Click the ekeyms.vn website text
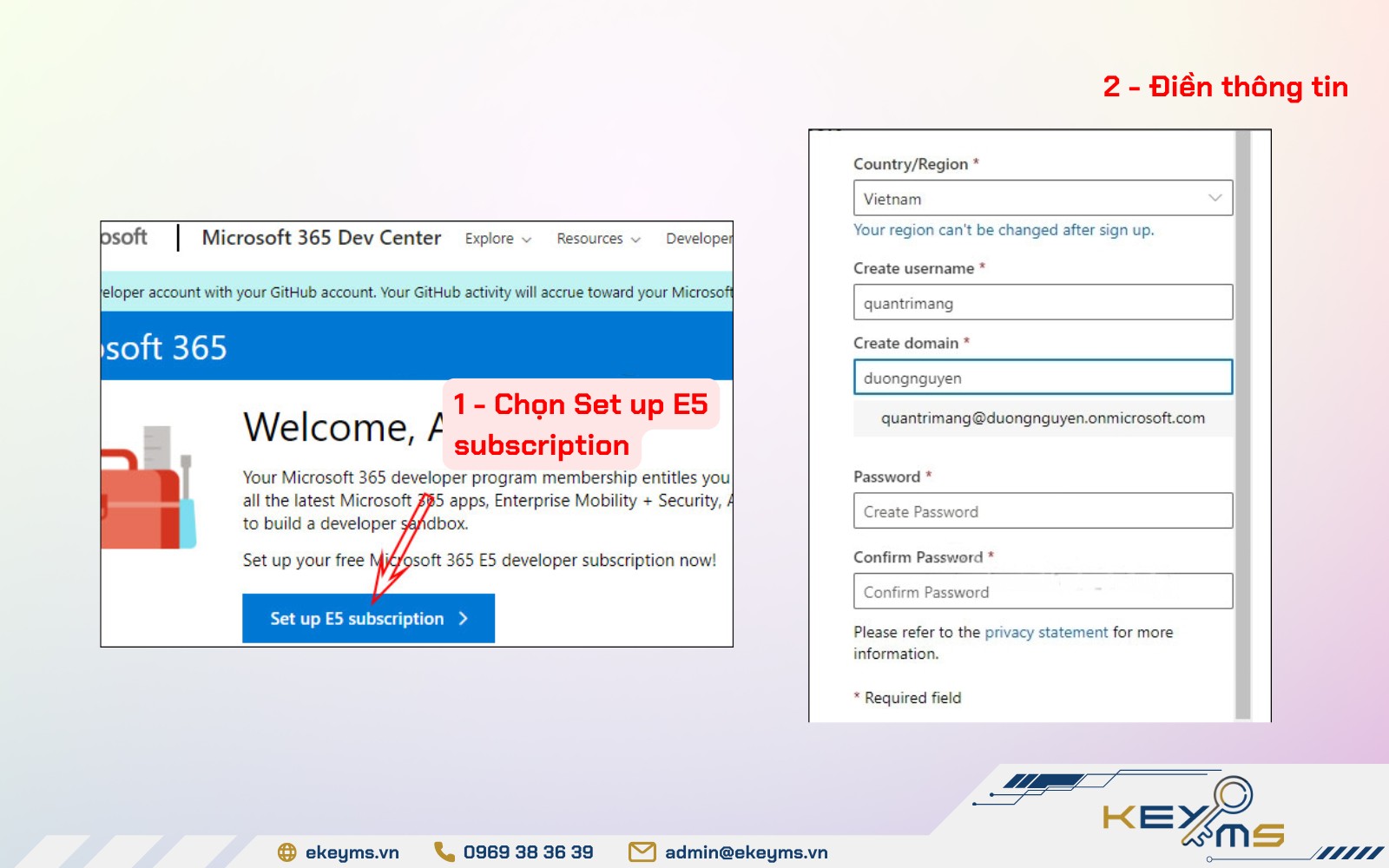Viewport: 1389px width, 868px height. pyautogui.click(x=352, y=852)
